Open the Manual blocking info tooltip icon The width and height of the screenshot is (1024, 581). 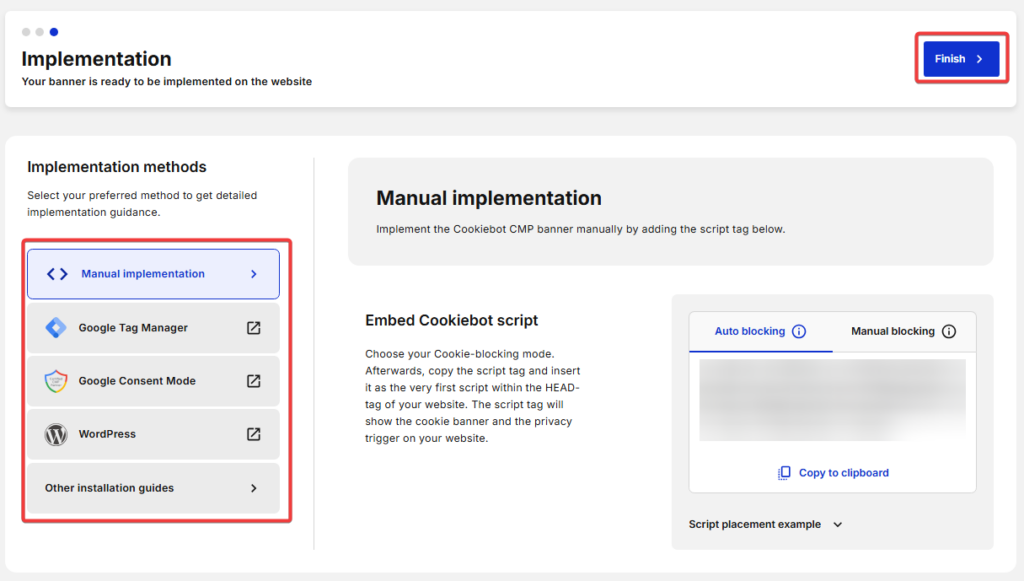point(948,331)
